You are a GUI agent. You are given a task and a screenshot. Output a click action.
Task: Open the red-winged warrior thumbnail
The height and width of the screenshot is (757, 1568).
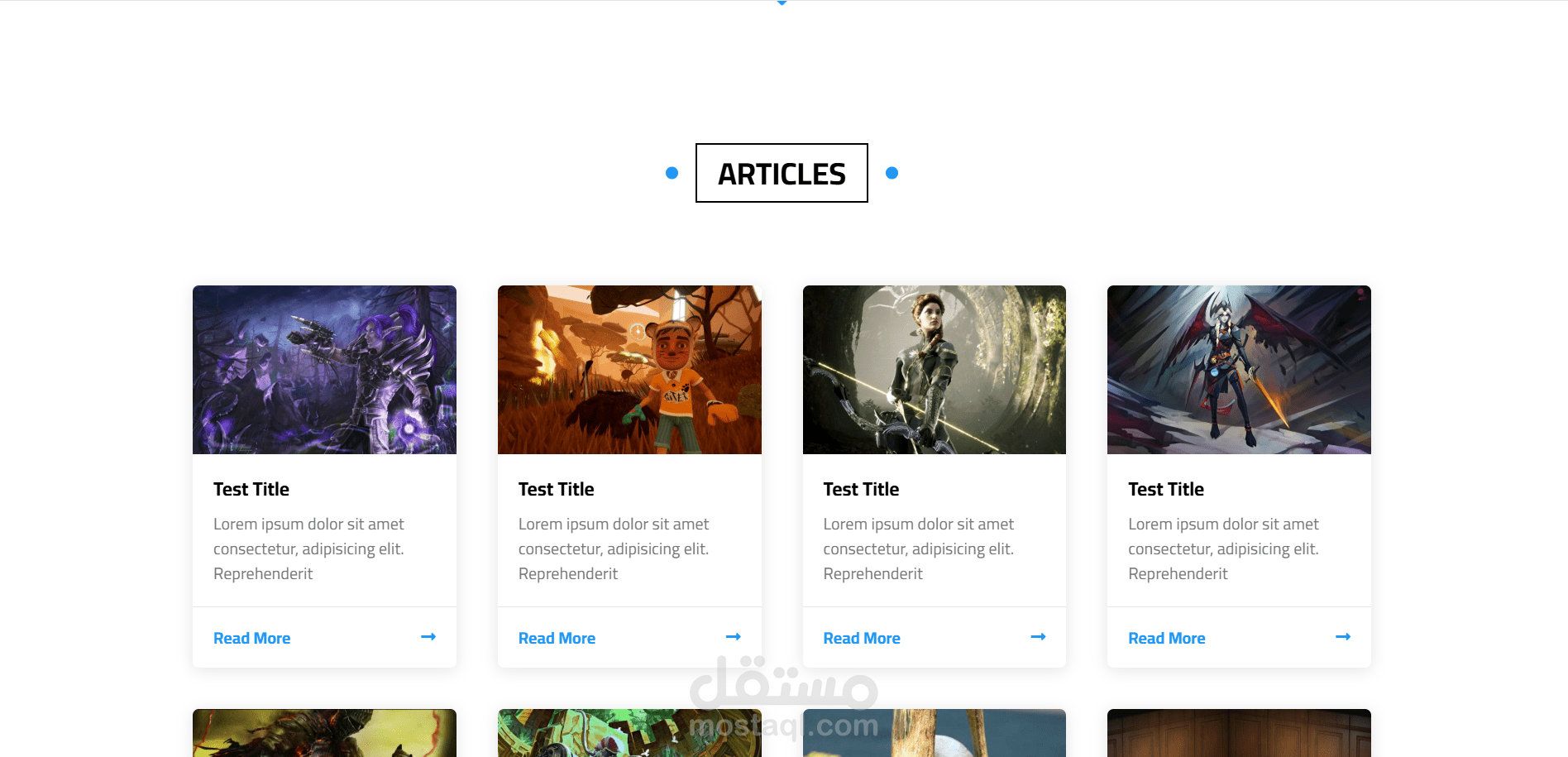point(1239,370)
